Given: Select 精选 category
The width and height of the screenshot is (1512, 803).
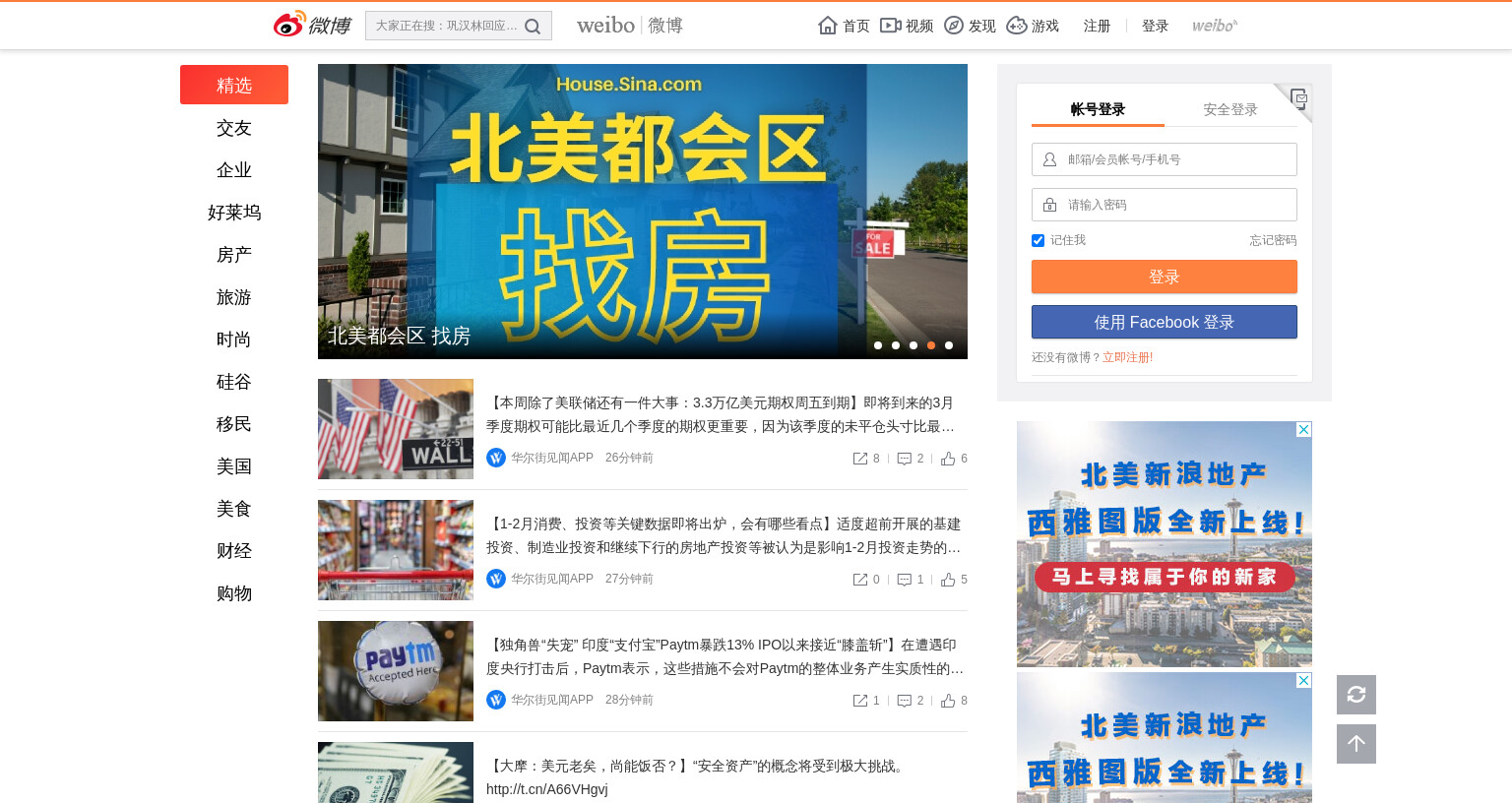Looking at the screenshot, I should point(234,85).
